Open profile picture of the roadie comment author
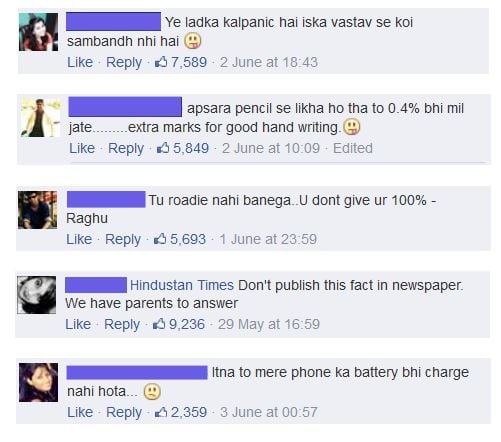 point(38,210)
